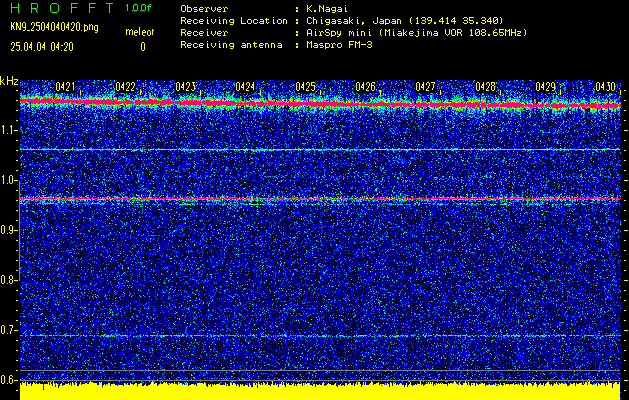Image resolution: width=629 pixels, height=400 pixels.
Task: Click the 0.7 kHz axis label
Action: coord(8,330)
